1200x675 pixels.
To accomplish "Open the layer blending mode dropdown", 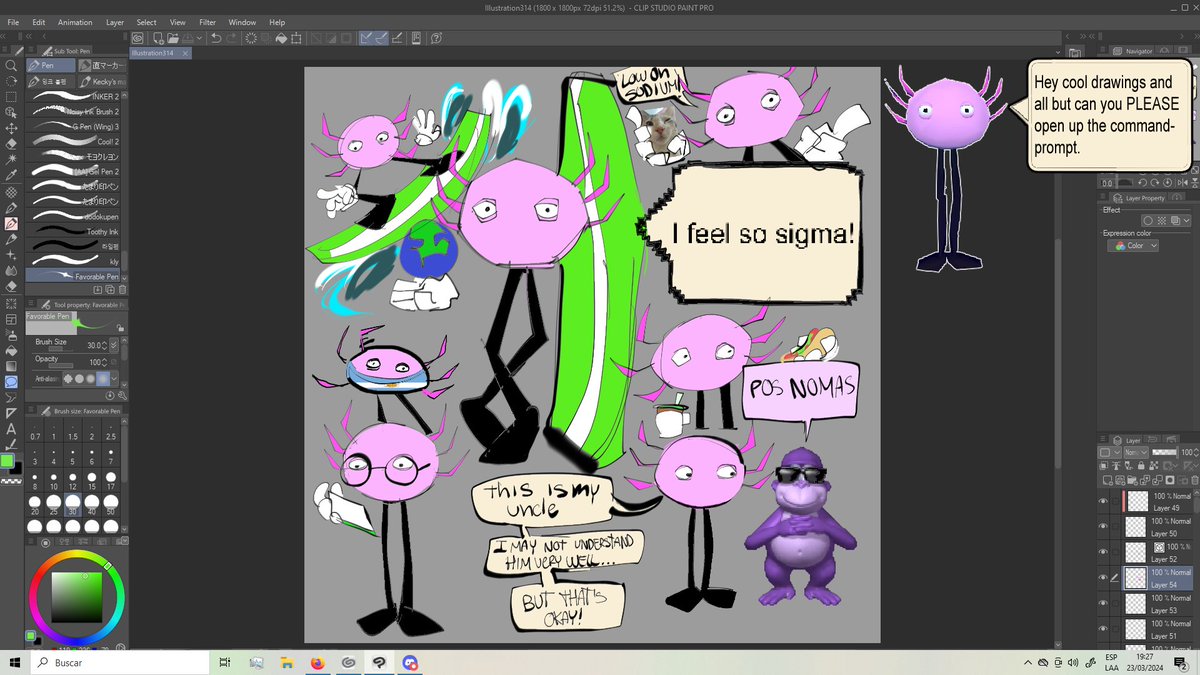I will pyautogui.click(x=1137, y=452).
